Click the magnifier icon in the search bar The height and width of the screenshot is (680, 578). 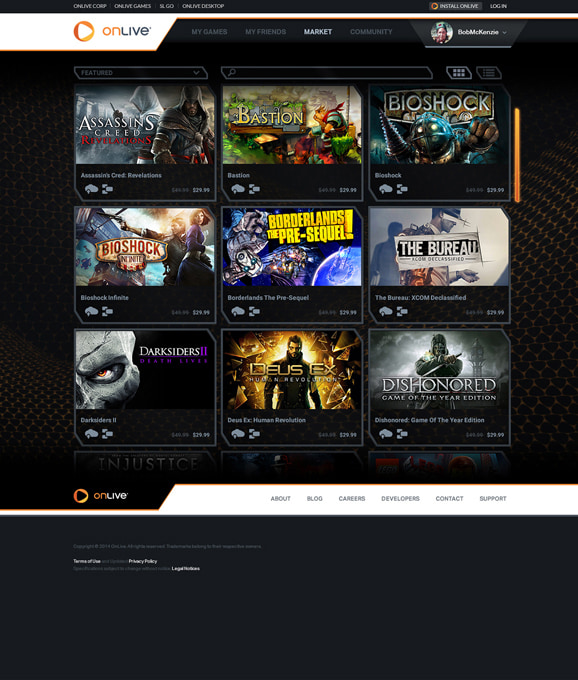click(232, 72)
